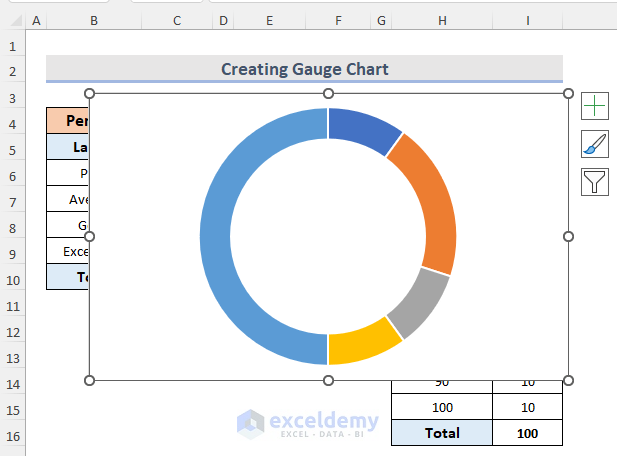This screenshot has width=617, height=456.
Task: Click the orange 'Per' header cell
Action: coord(68,120)
